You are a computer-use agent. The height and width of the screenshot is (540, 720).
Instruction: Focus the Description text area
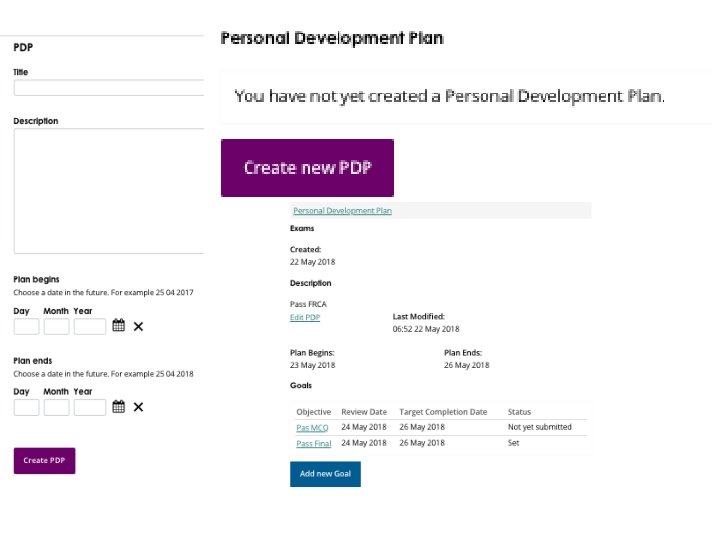coord(109,191)
